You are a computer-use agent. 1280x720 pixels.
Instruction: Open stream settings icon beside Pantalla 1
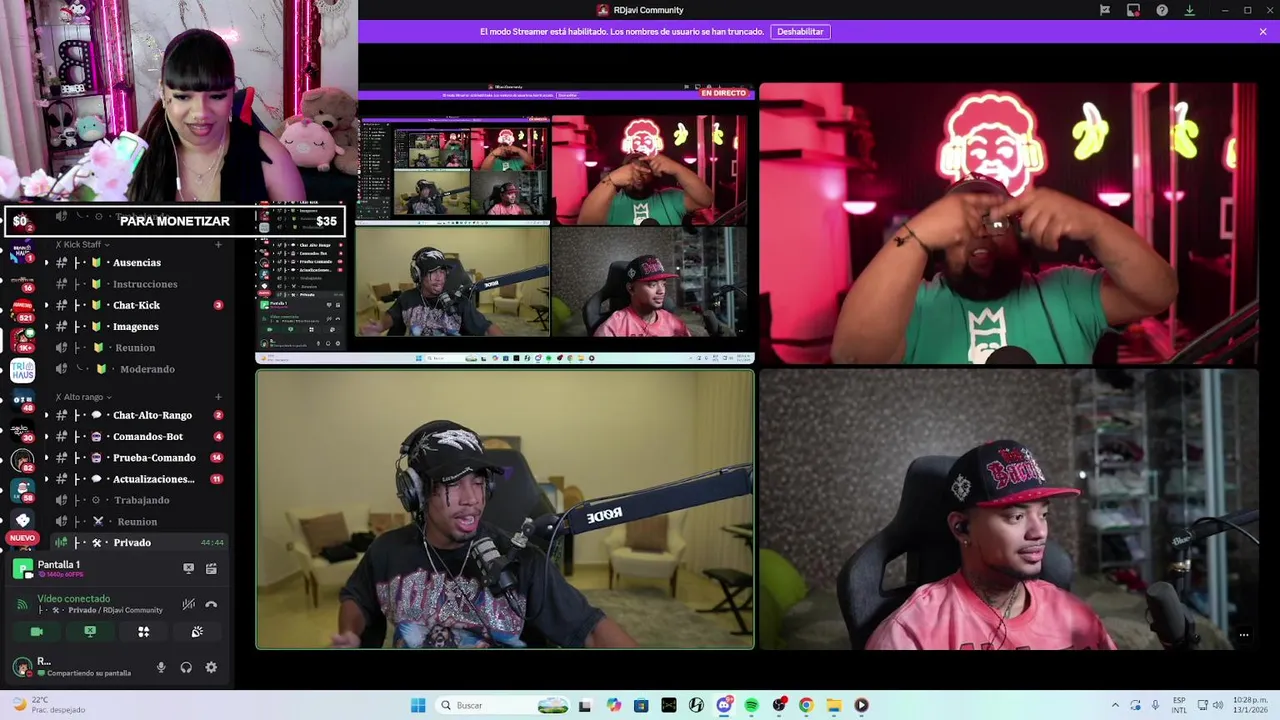211,568
